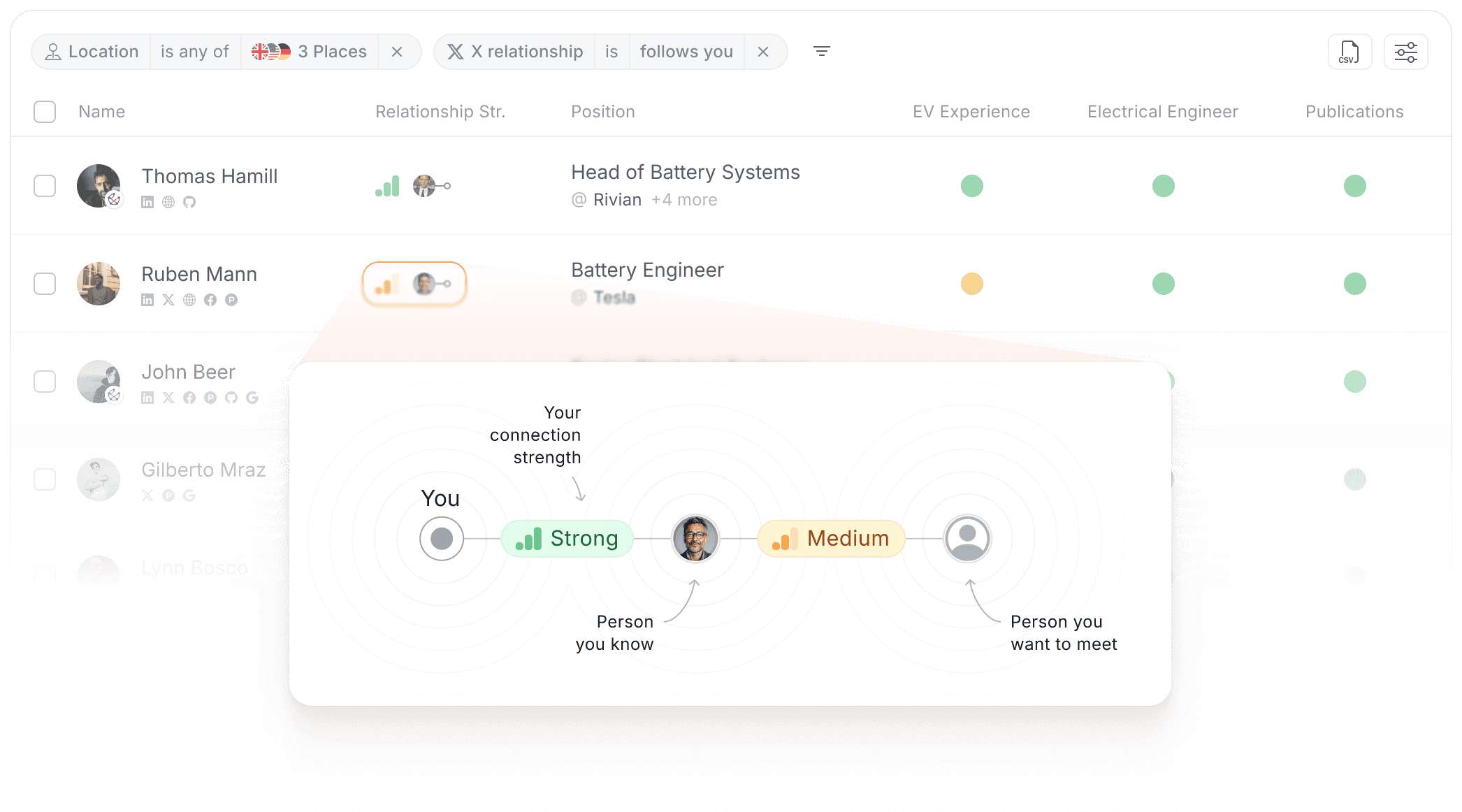Open Ruben Mann's LinkedIn icon
The width and height of the screenshot is (1462, 812).
coord(147,300)
